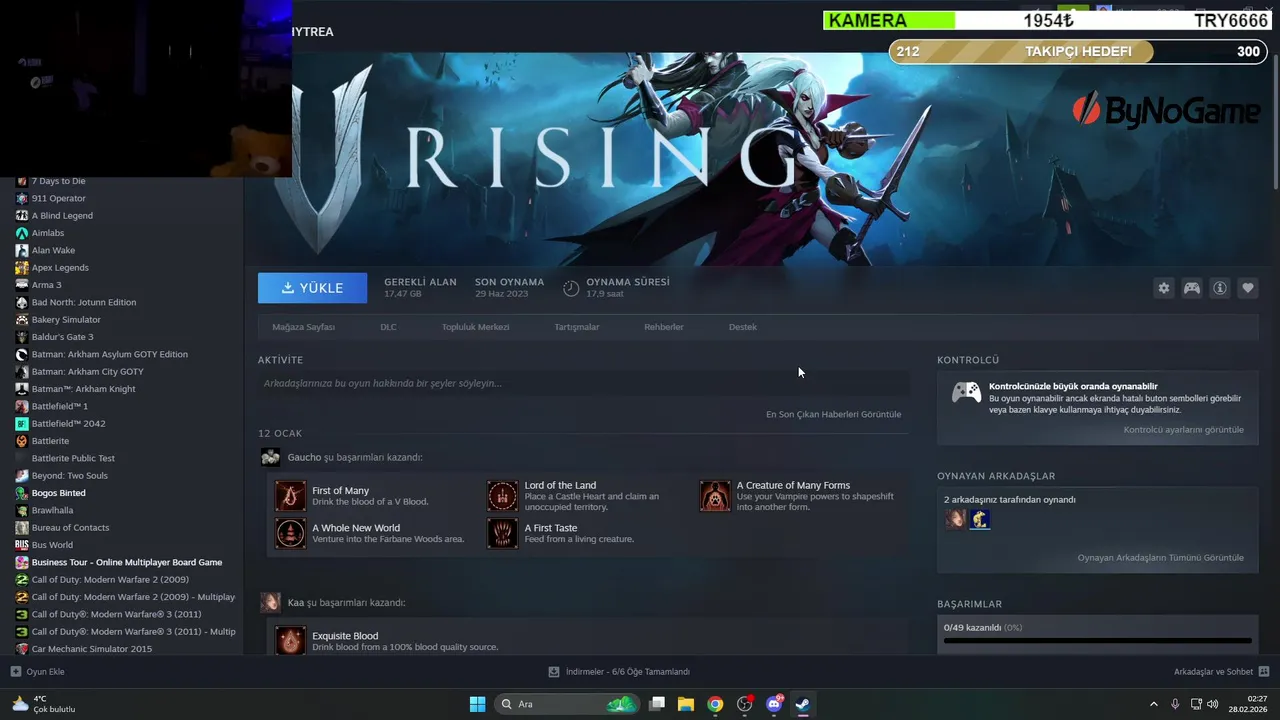1280x720 pixels.
Task: Click the Brawlhalla game icon
Action: point(22,510)
